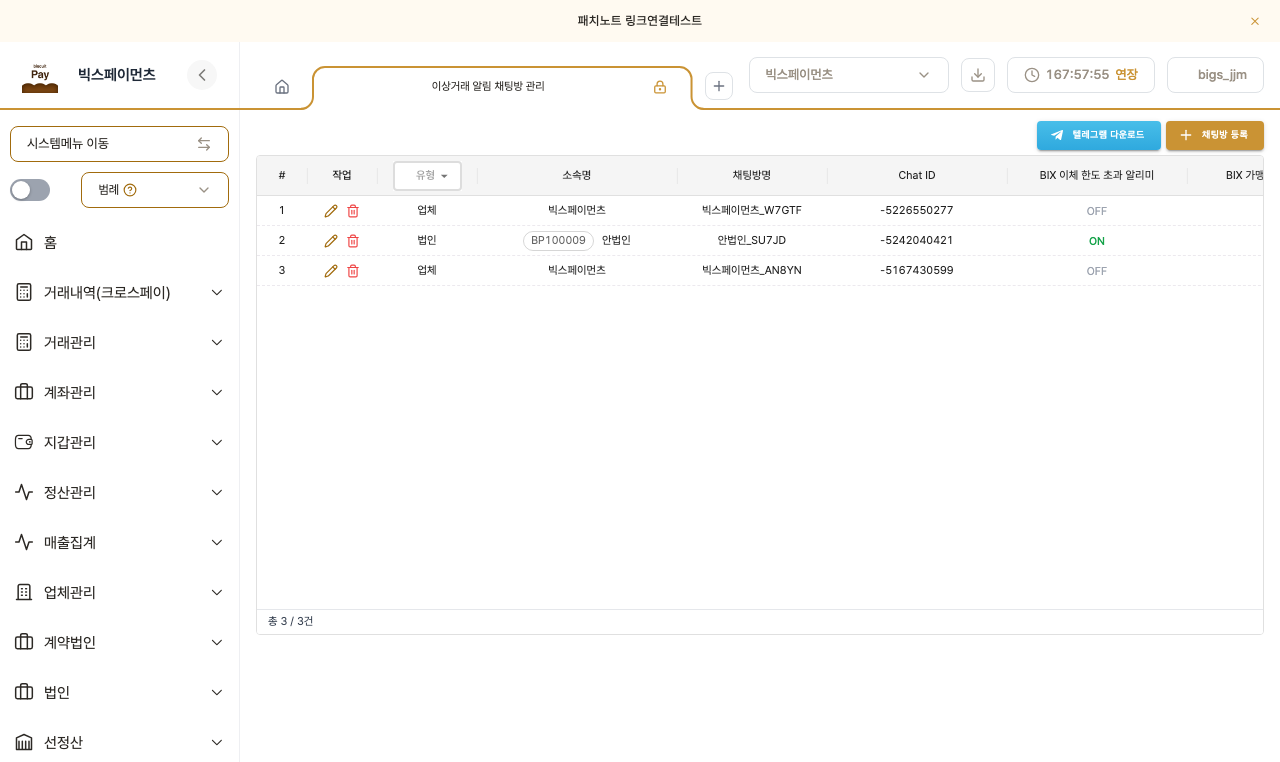
Task: Expand 업체관리 menu
Action: click(x=120, y=592)
